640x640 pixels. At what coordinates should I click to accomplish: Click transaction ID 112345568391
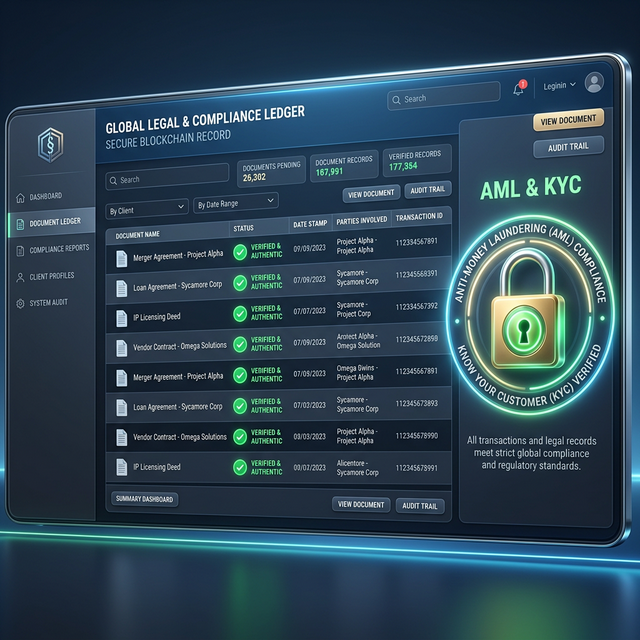coord(416,274)
